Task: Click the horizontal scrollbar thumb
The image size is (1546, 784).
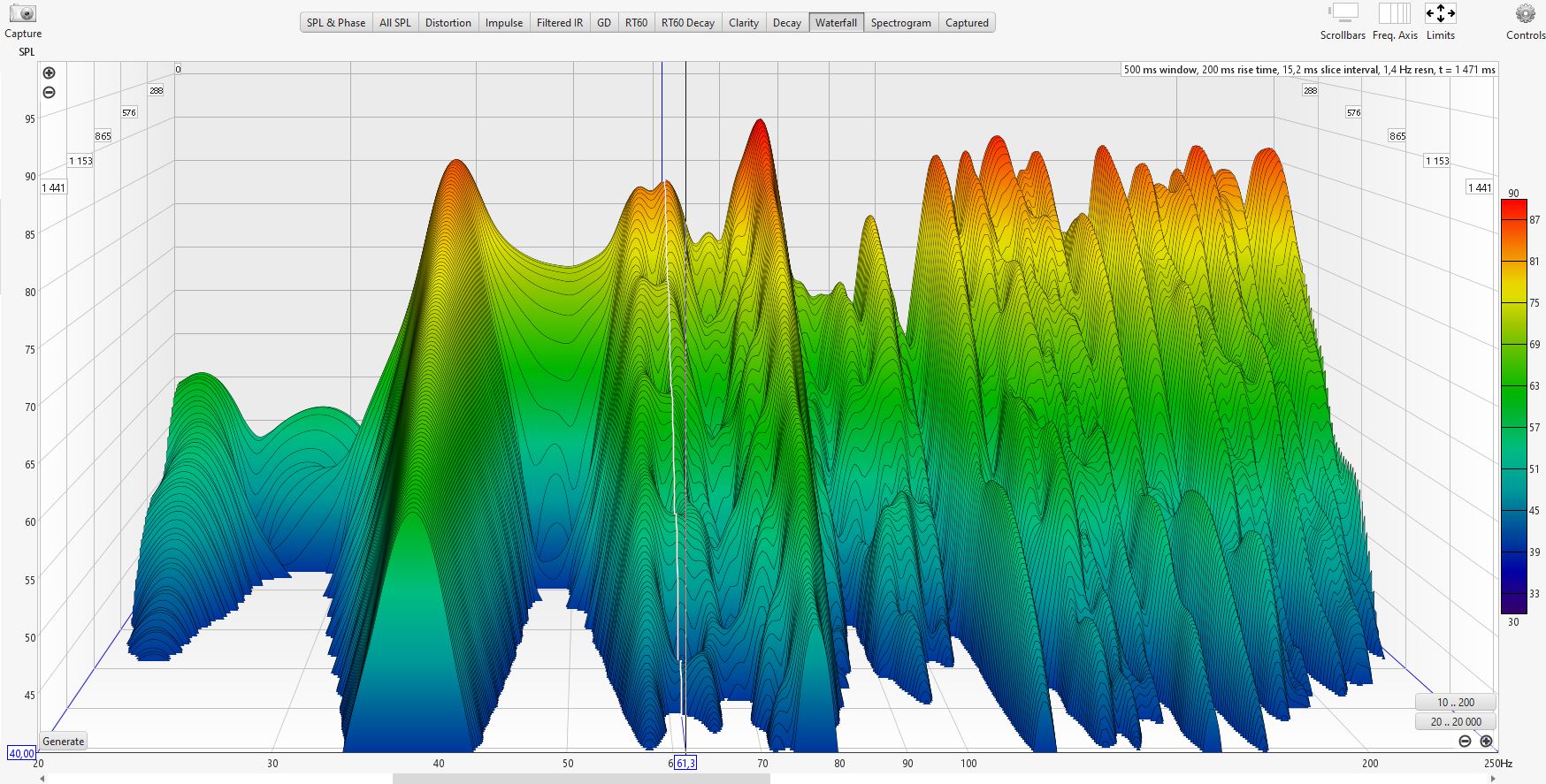Action: (x=580, y=779)
